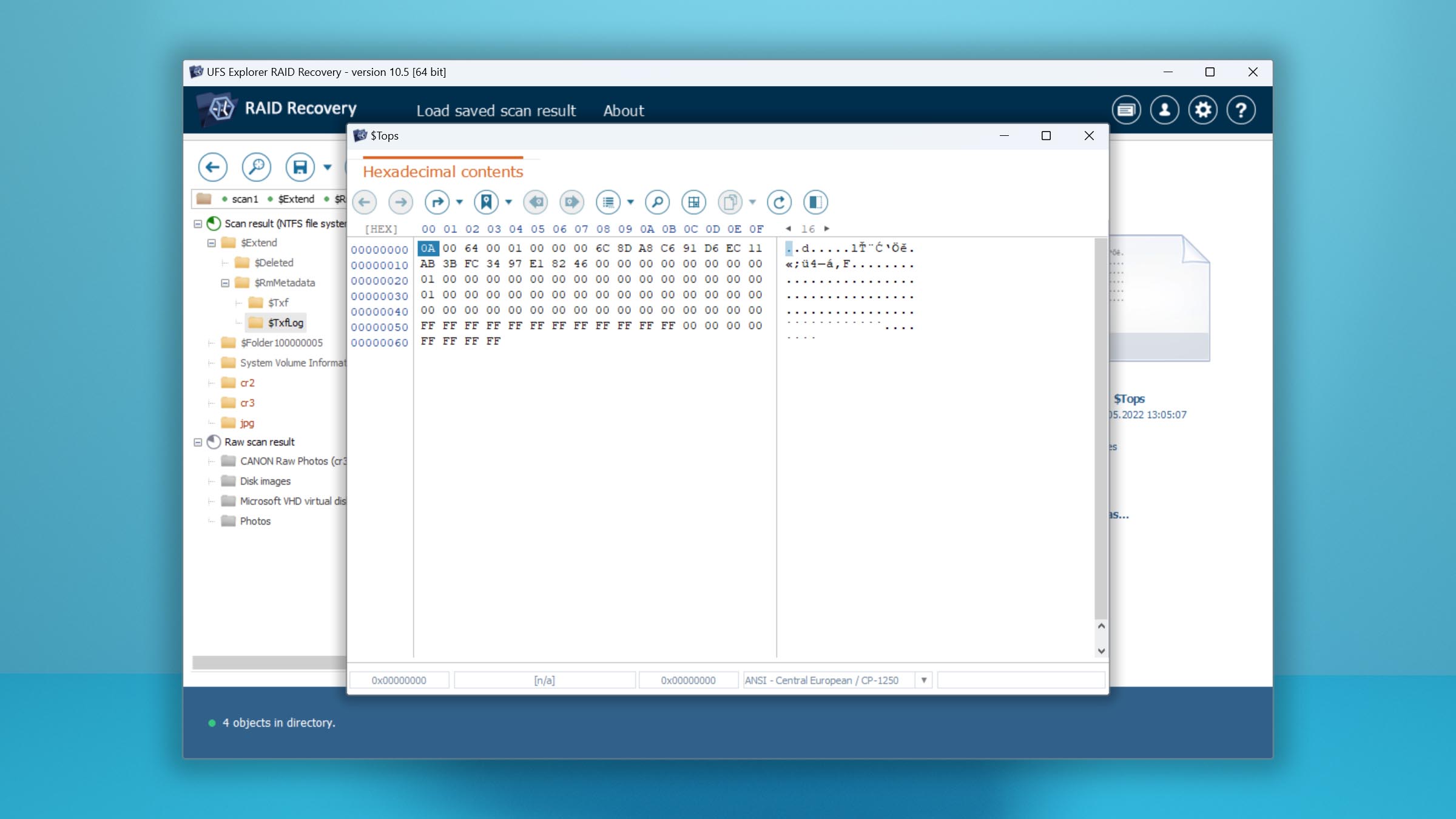Click scan1 in the path breadcrumb

pos(244,199)
